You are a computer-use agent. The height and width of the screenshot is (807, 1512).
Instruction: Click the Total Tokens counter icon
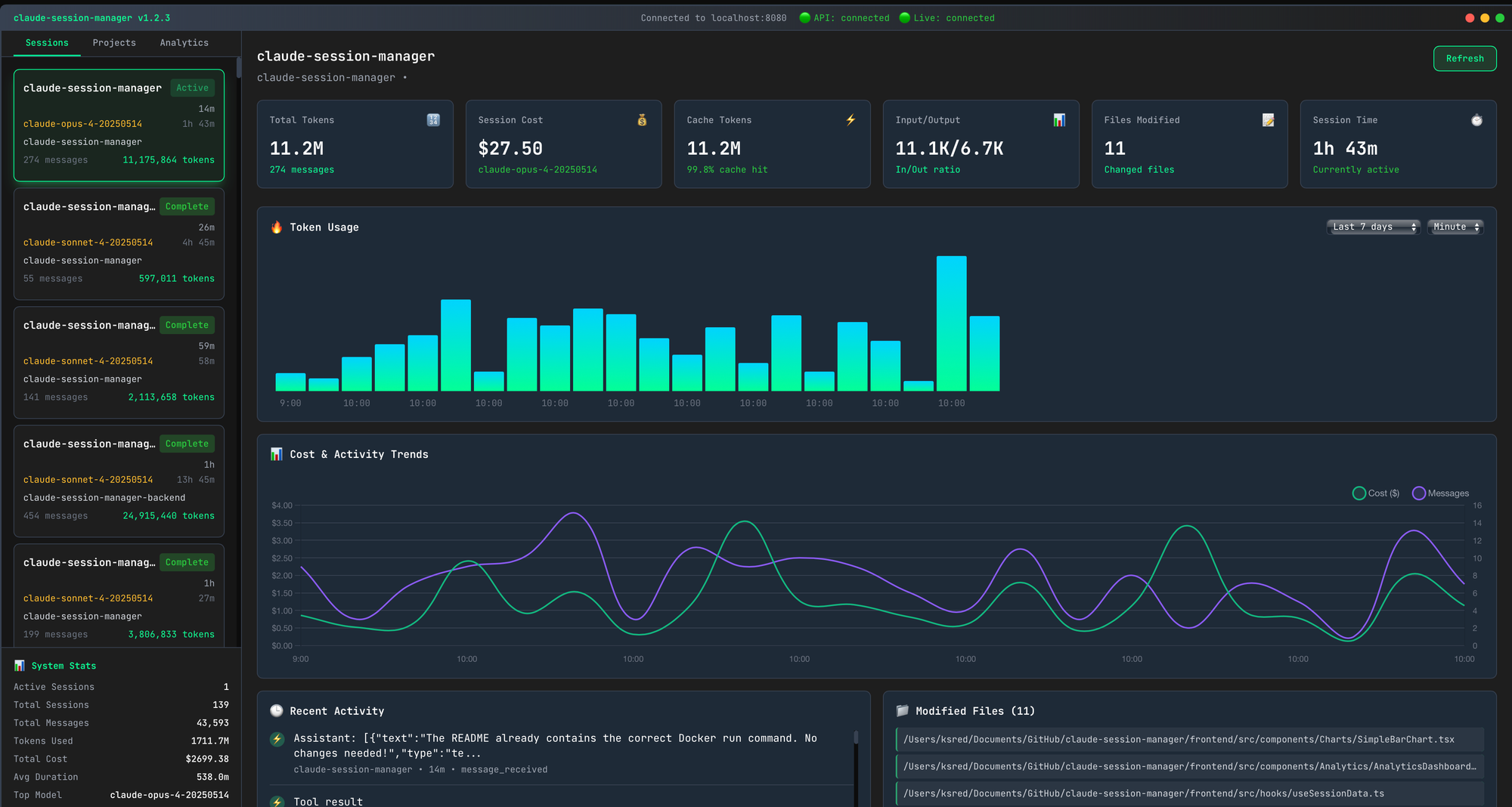click(x=433, y=120)
